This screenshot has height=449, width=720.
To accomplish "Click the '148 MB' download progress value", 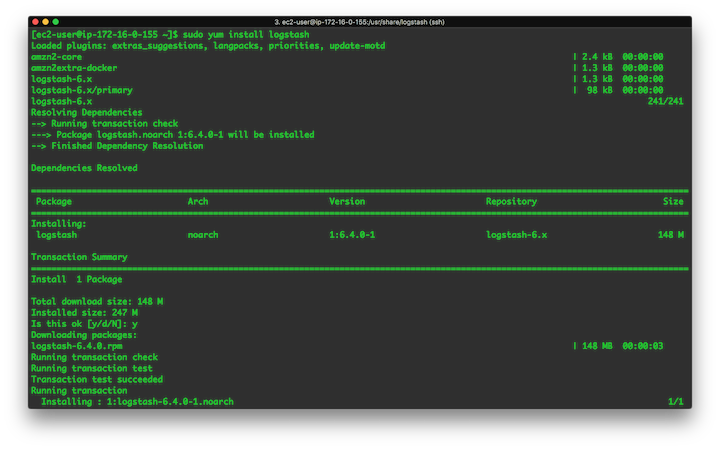I will tap(597, 346).
